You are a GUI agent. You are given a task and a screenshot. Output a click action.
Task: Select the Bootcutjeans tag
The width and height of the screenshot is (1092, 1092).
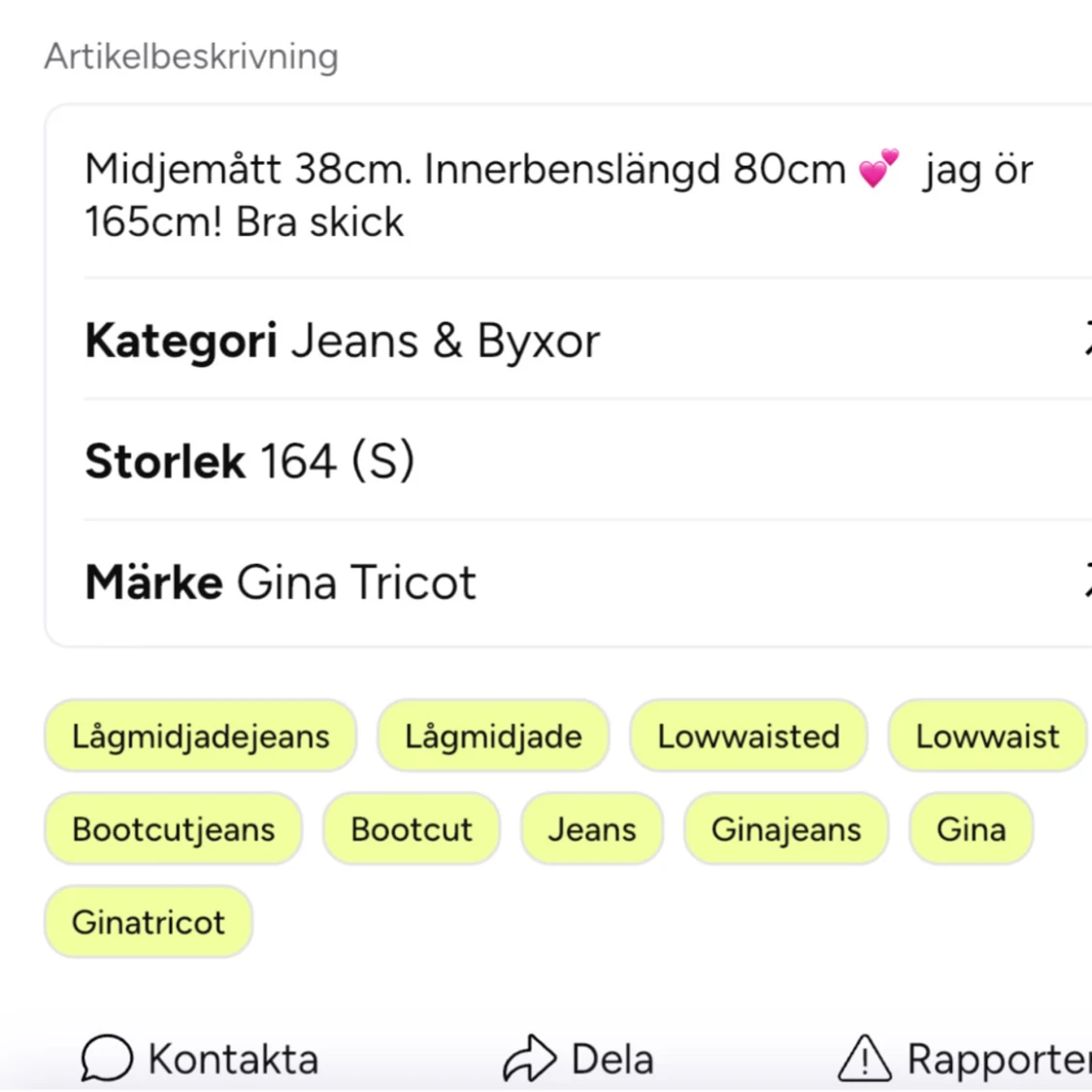point(173,828)
